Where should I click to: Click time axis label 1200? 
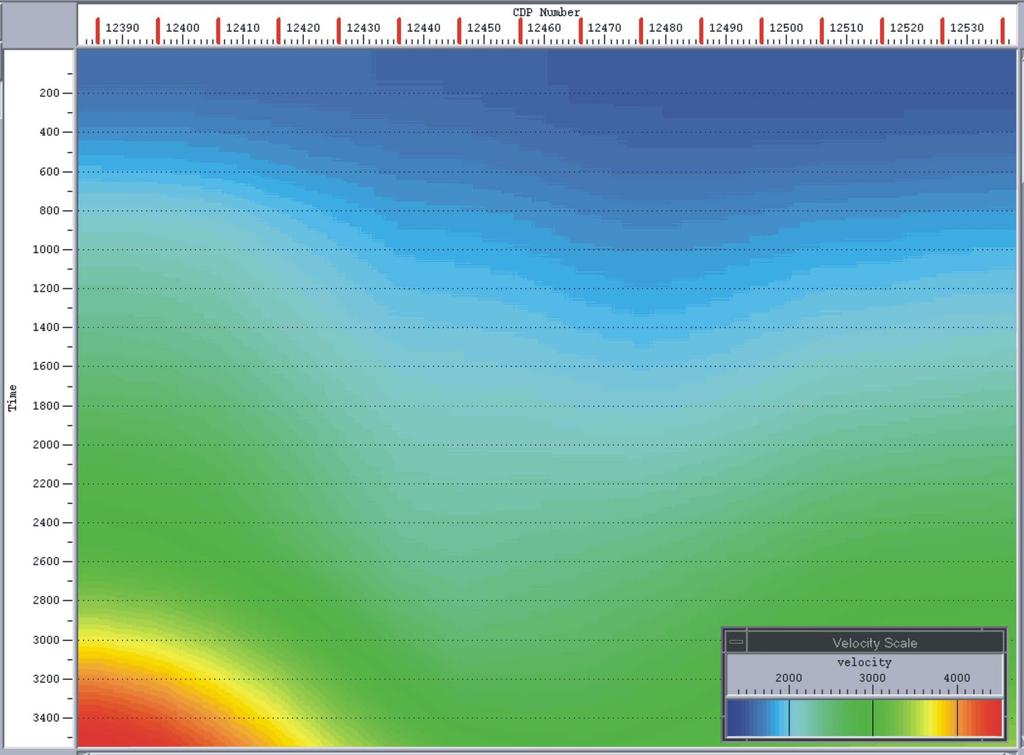point(46,288)
